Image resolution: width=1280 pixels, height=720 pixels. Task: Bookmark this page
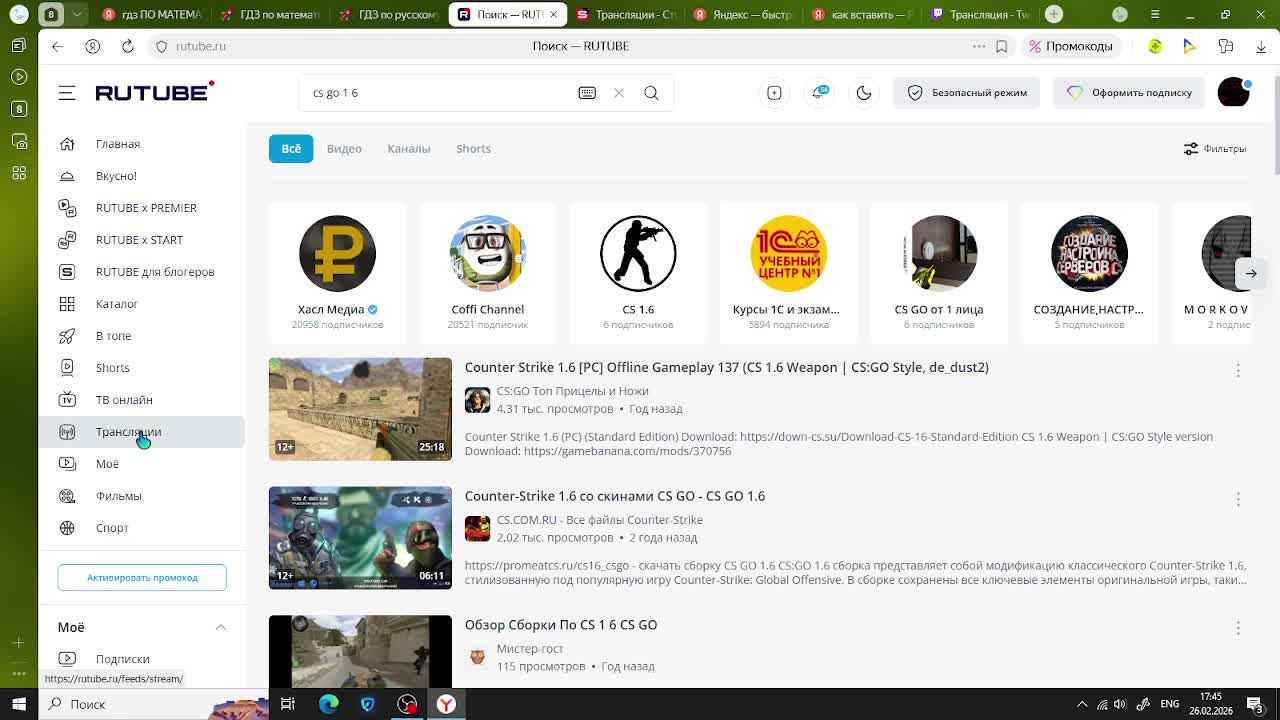point(1001,46)
